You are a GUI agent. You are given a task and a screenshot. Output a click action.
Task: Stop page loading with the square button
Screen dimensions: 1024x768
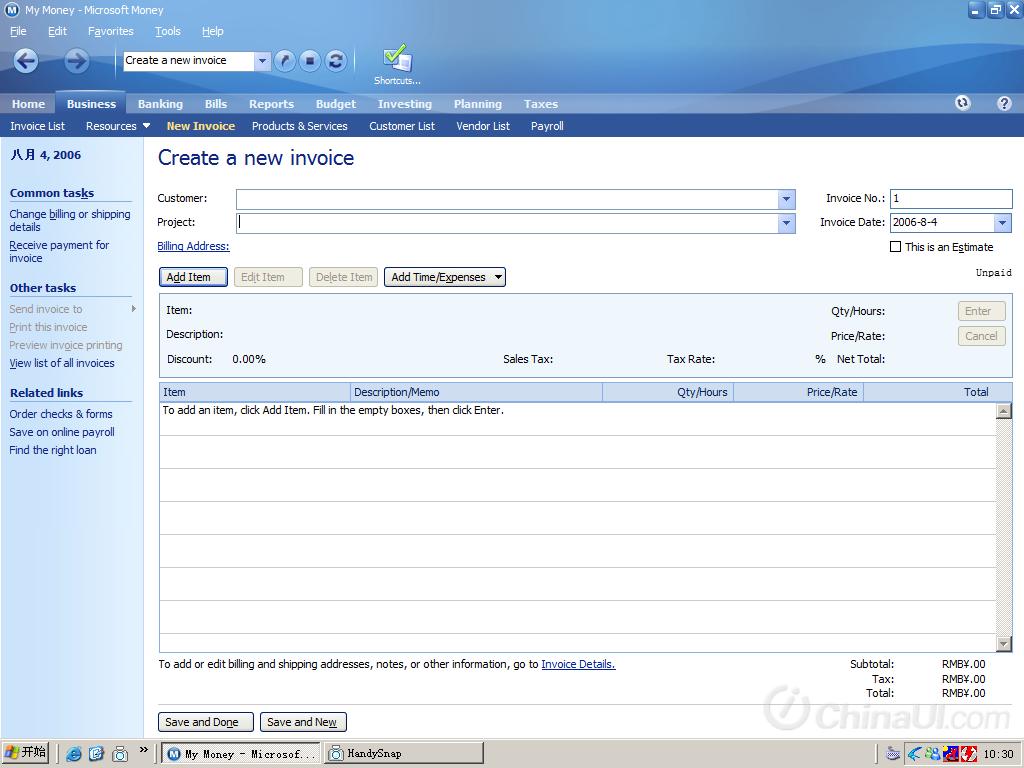[310, 61]
